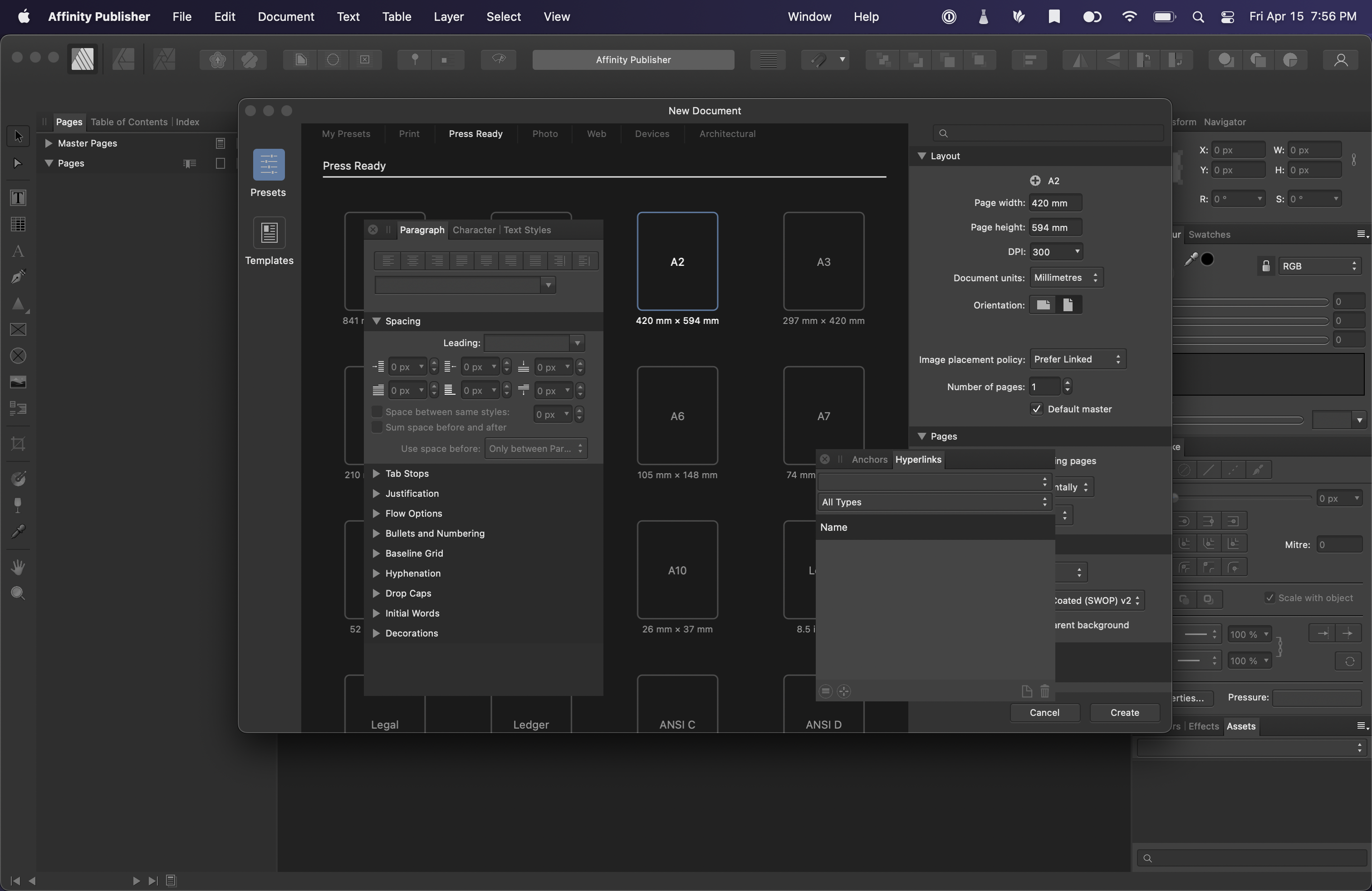Viewport: 1372px width, 891px height.
Task: Delete hyperlink using trash icon
Action: click(x=1044, y=691)
